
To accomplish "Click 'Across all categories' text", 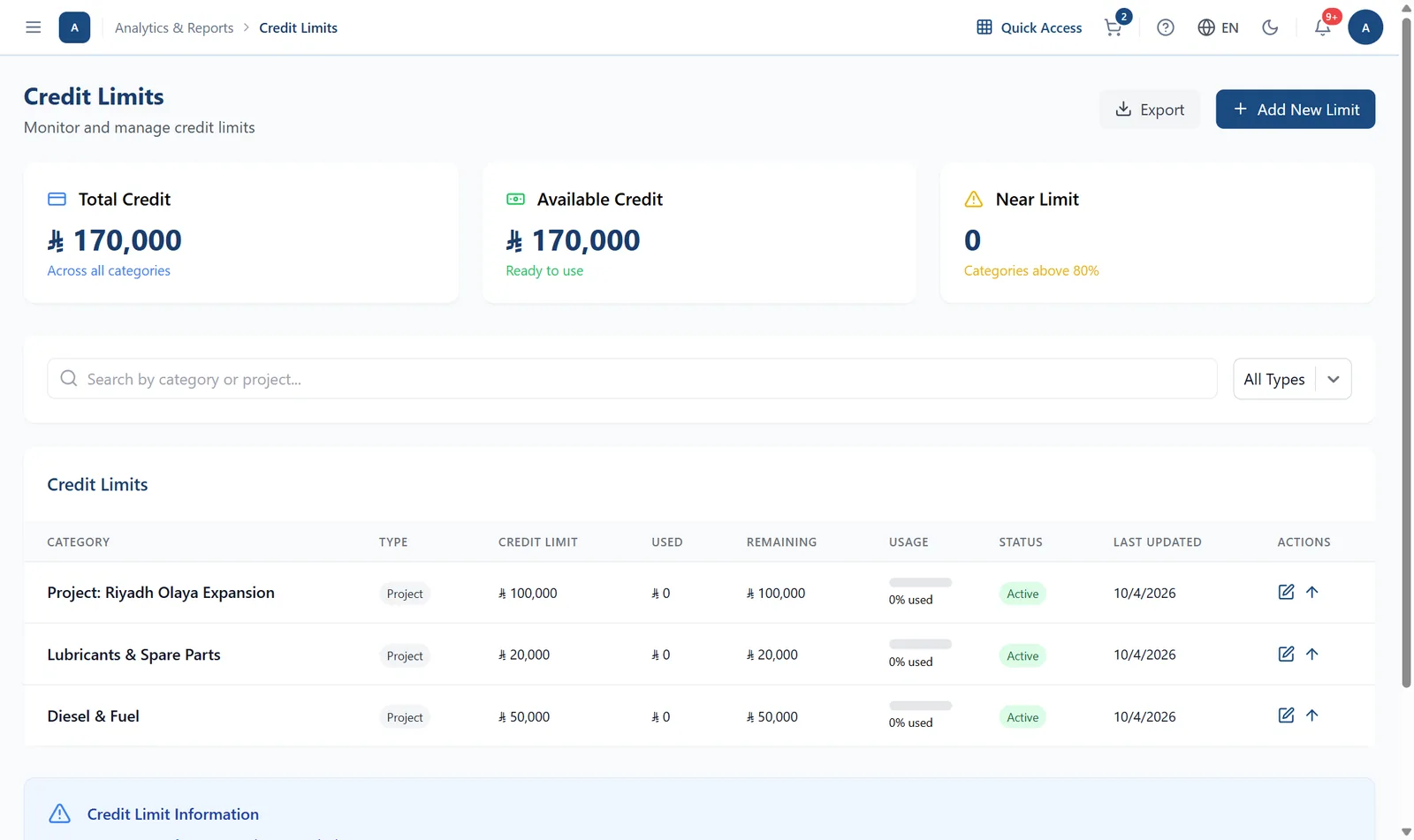I will 109,270.
